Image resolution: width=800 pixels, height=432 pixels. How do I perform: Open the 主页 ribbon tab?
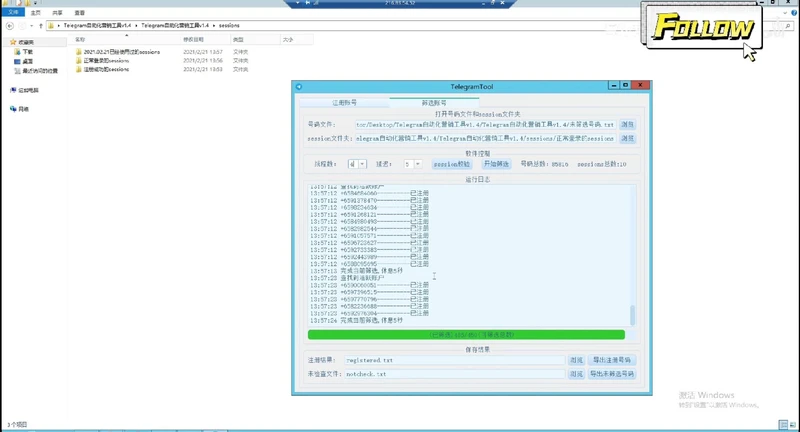tap(35, 13)
